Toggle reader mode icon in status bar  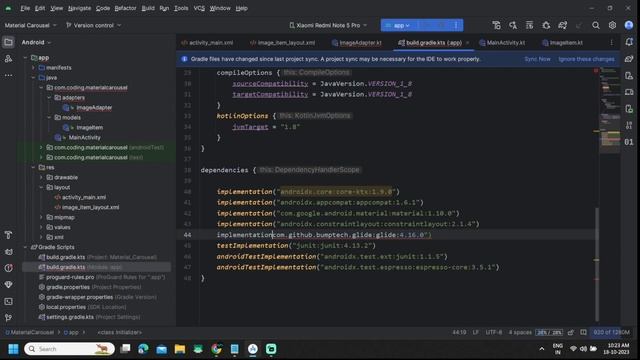(583, 332)
